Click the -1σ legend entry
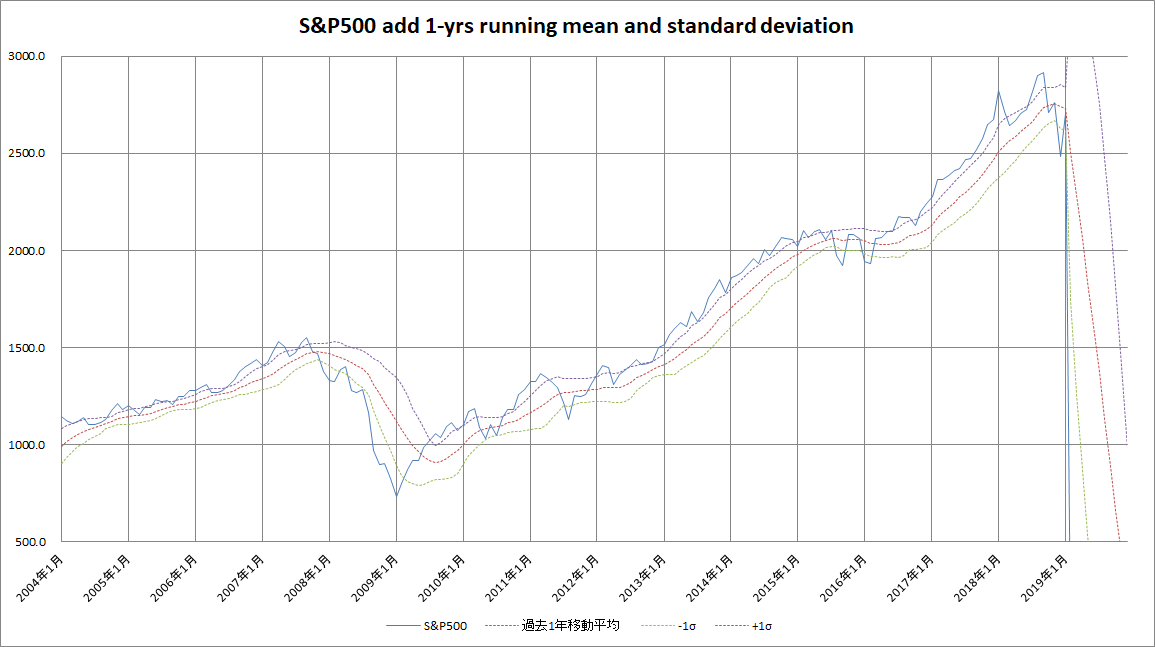 [x=668, y=626]
